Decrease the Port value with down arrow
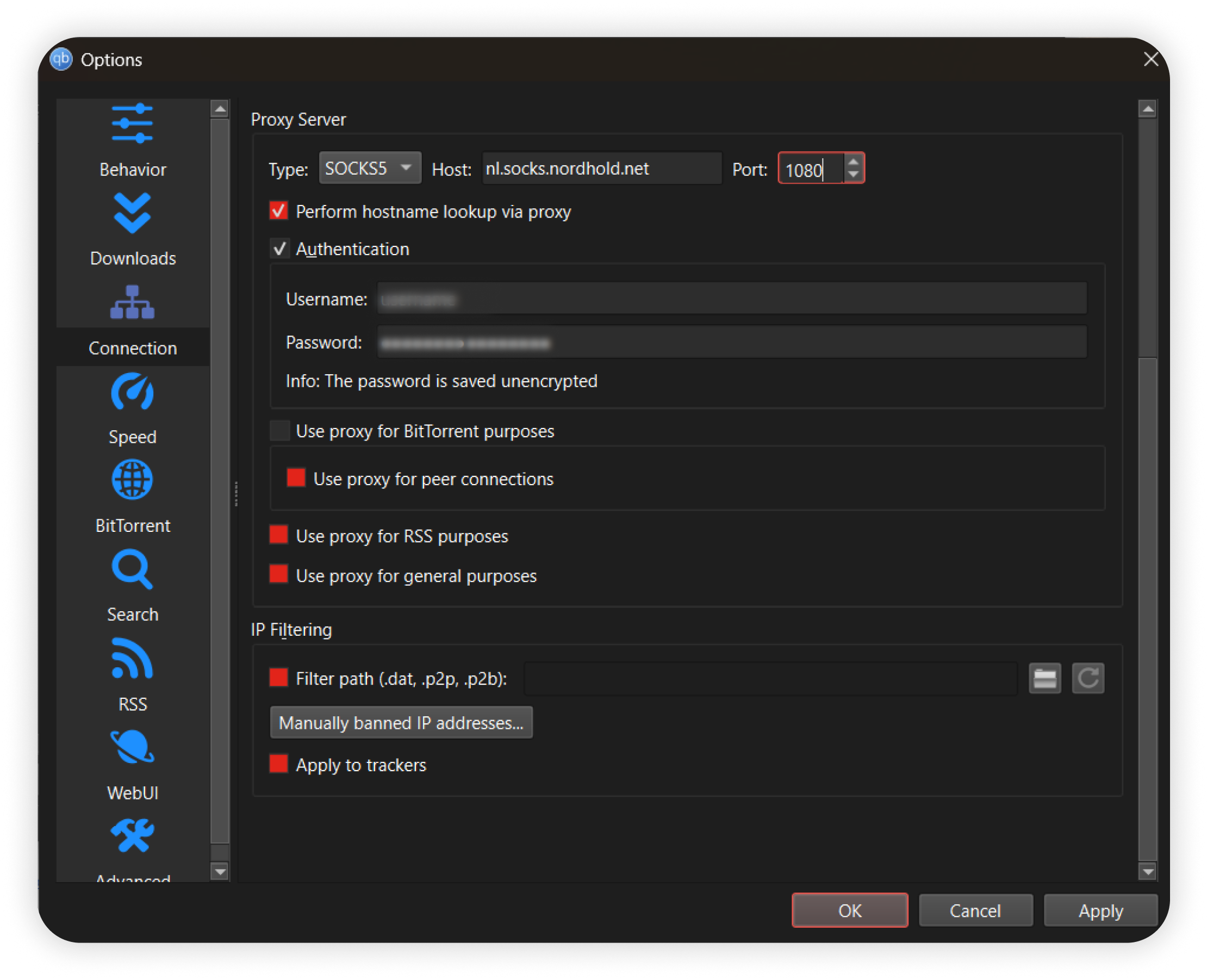The image size is (1207, 980). (x=853, y=175)
